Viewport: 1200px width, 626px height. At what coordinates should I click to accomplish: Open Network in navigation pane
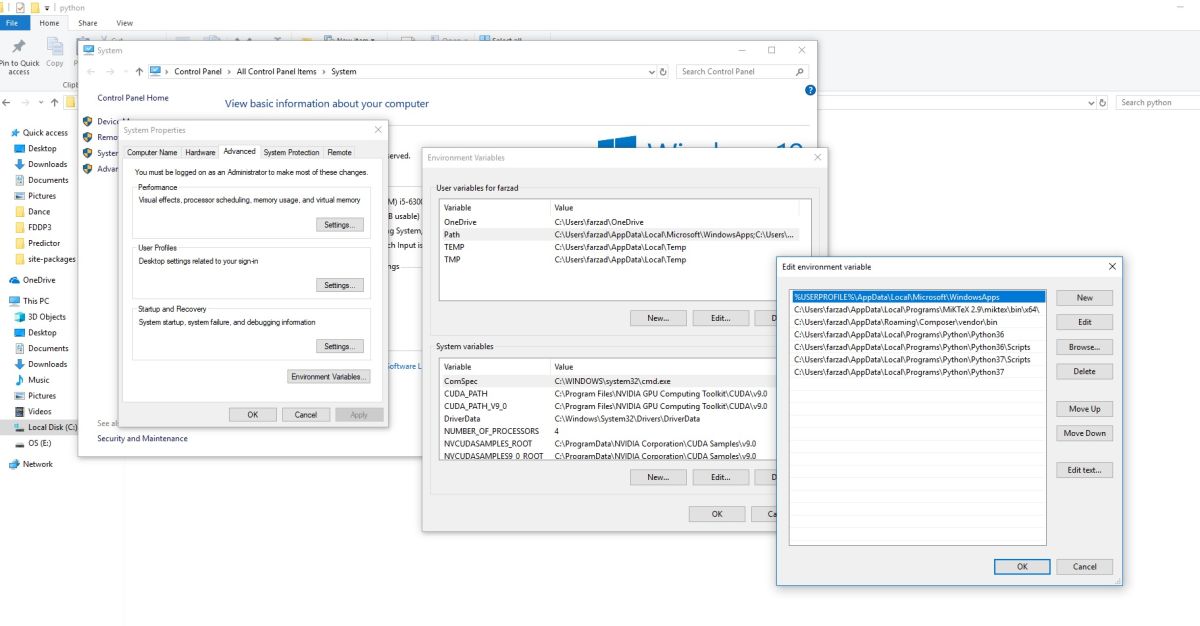pos(37,464)
